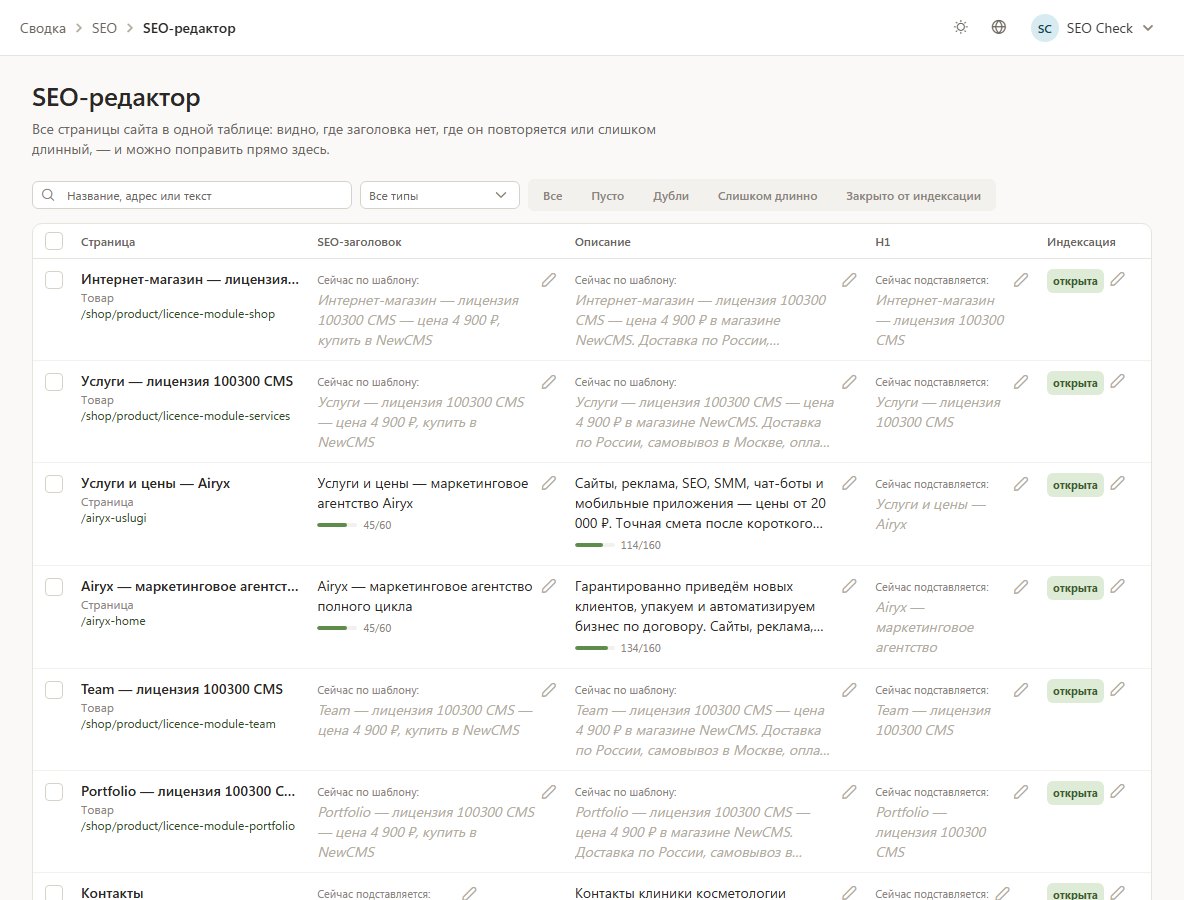The width and height of the screenshot is (1184, 900).
Task: Edit description for Услуги — лицензия row
Action: (x=849, y=382)
